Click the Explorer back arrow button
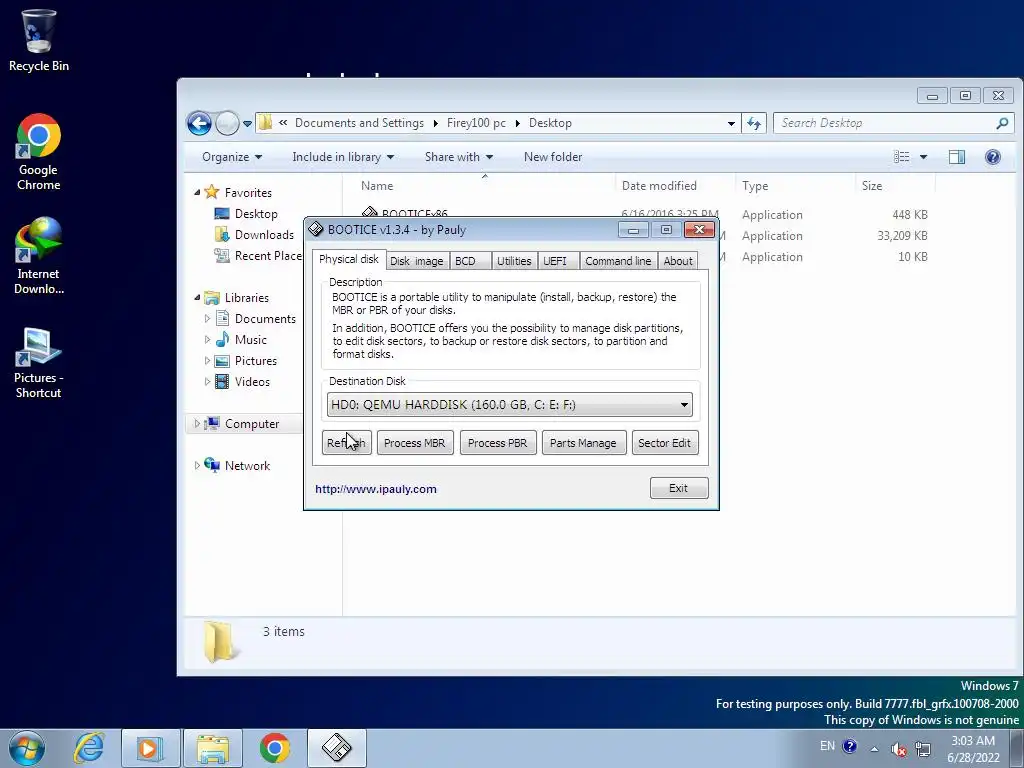Image resolution: width=1024 pixels, height=768 pixels. 199,123
